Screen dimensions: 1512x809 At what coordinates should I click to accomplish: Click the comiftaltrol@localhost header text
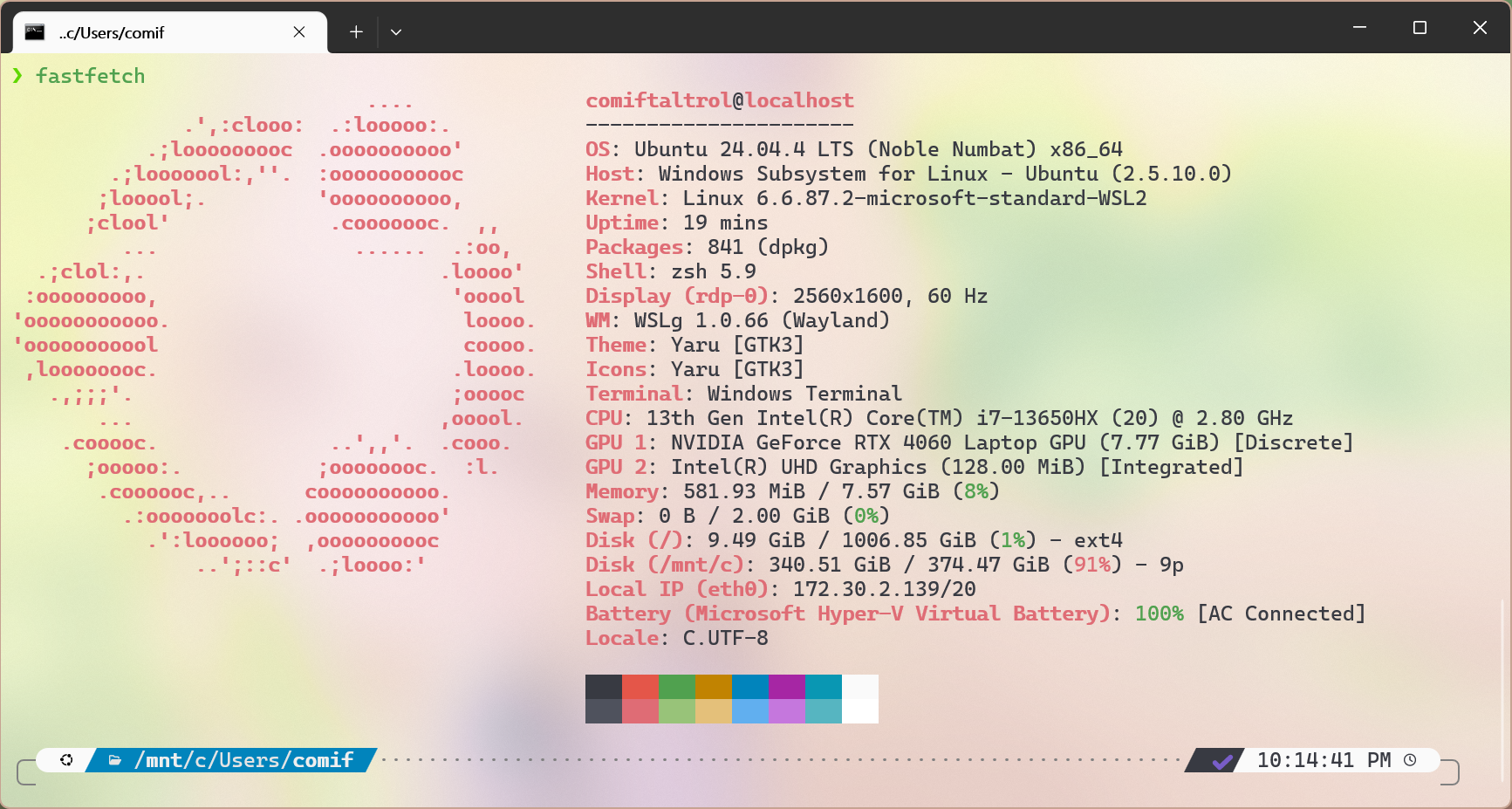coord(719,100)
